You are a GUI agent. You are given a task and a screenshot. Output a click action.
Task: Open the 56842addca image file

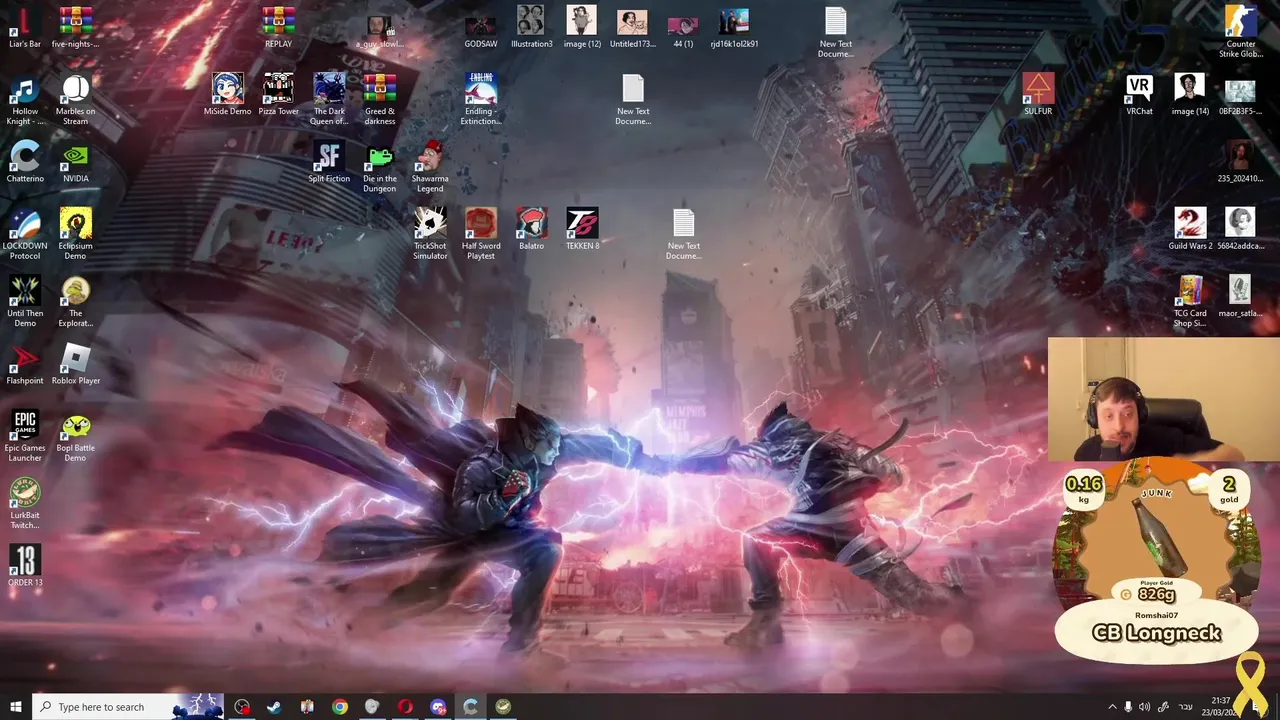pyautogui.click(x=1241, y=229)
